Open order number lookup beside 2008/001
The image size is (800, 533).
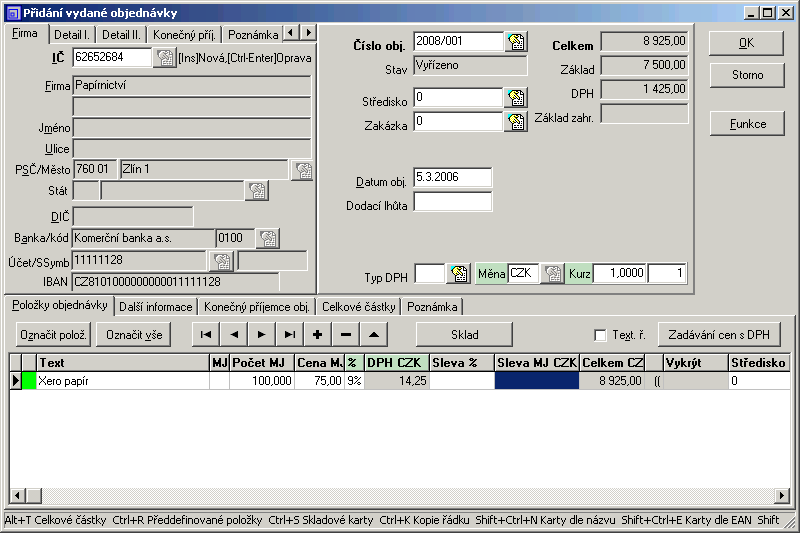coord(516,42)
